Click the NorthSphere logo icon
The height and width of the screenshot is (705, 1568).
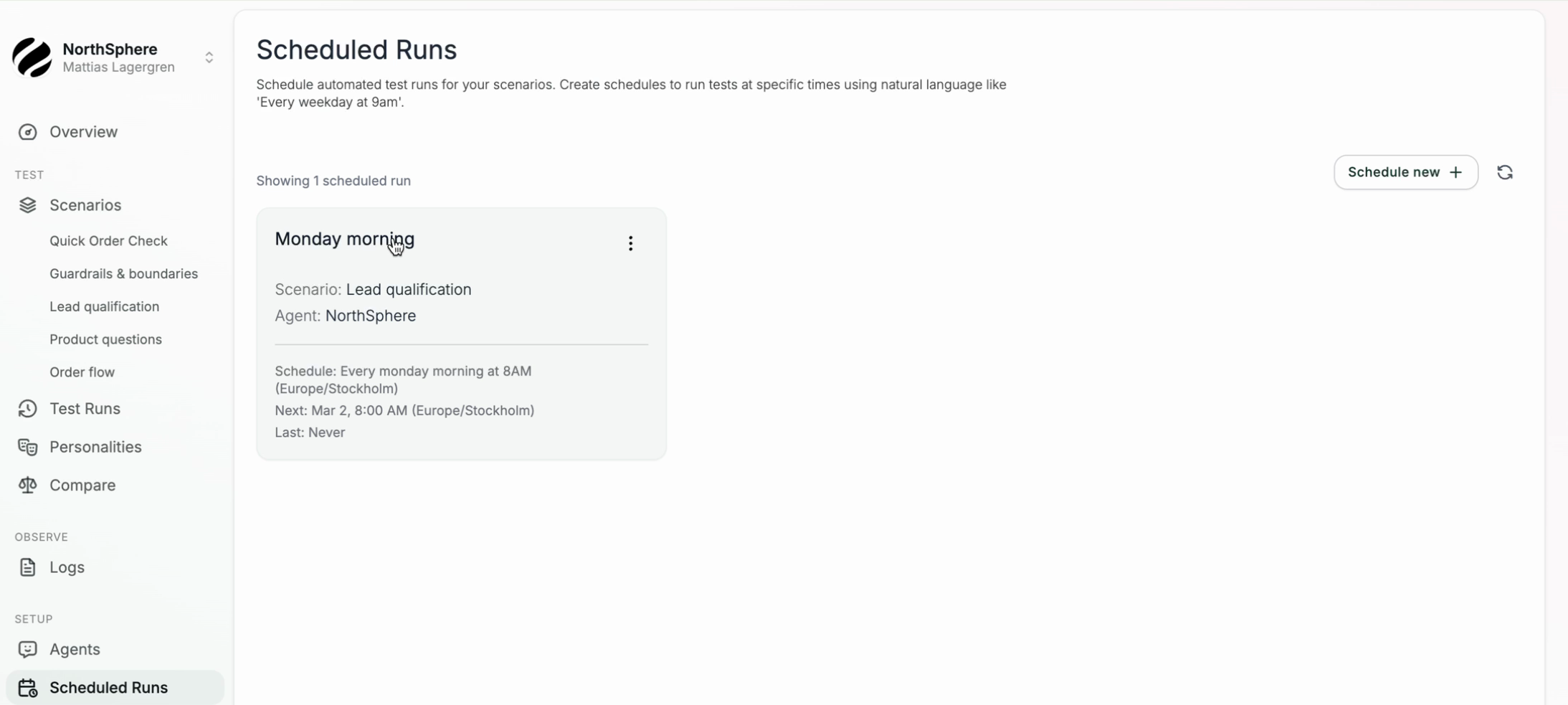click(x=32, y=57)
